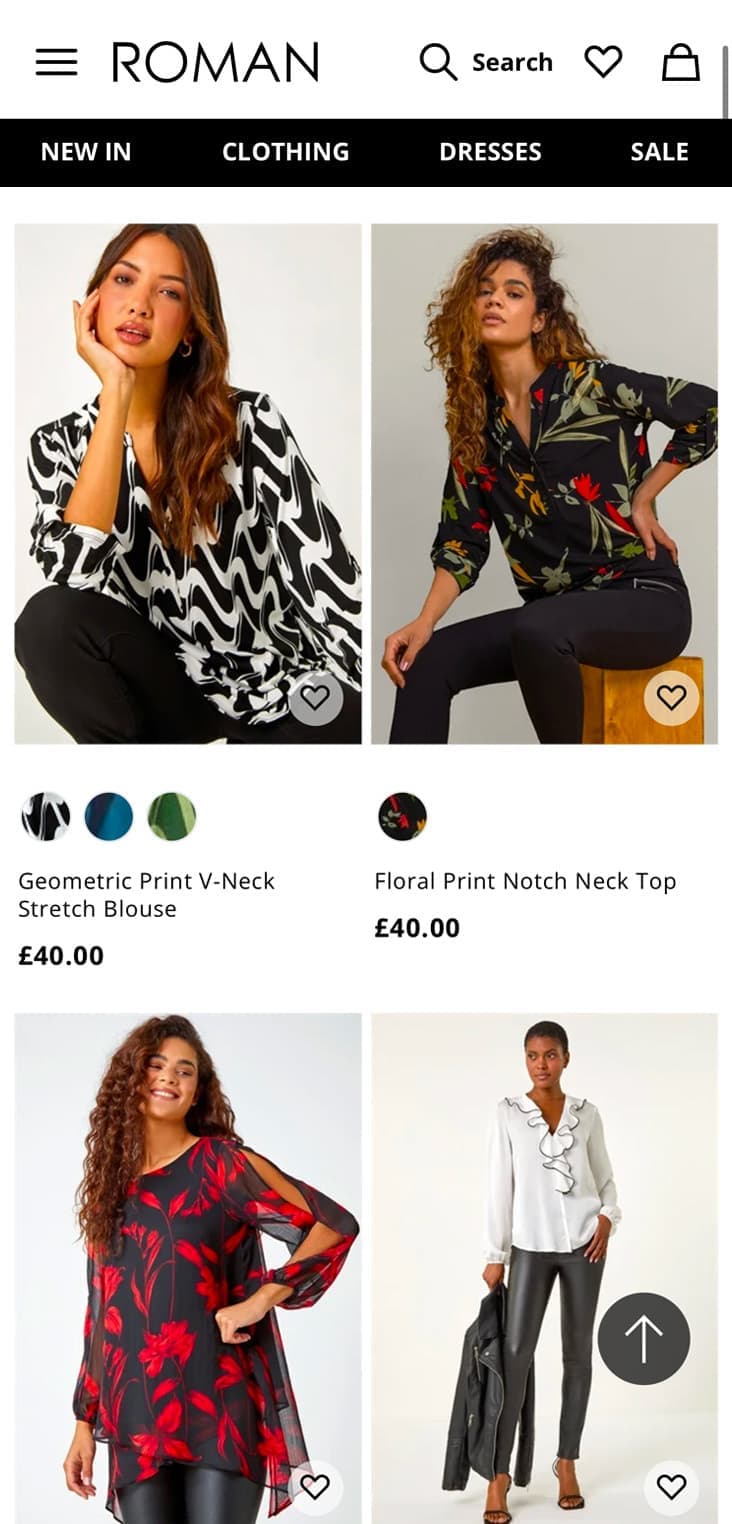Open the Geometric Print V-Neck Stretch Blouse title link
The image size is (732, 1524).
point(146,894)
